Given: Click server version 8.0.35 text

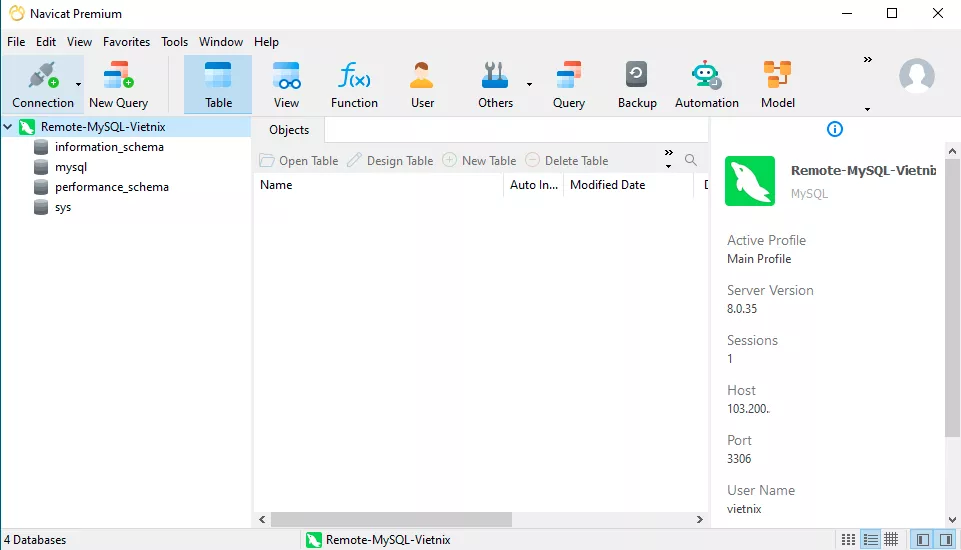Looking at the screenshot, I should 742,309.
